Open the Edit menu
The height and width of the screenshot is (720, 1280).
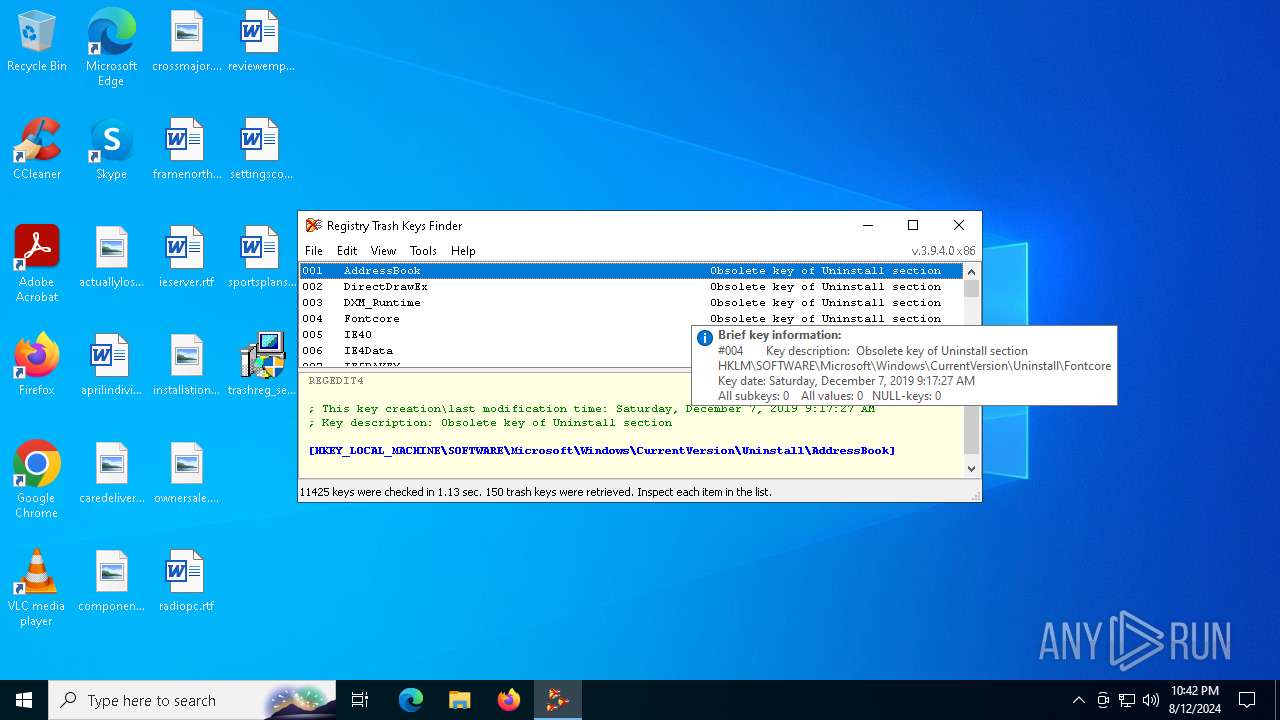[x=347, y=251]
